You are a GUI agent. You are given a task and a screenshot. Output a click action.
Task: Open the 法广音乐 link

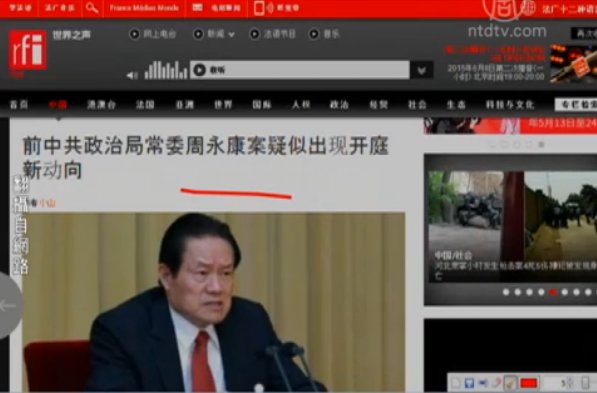coord(60,8)
